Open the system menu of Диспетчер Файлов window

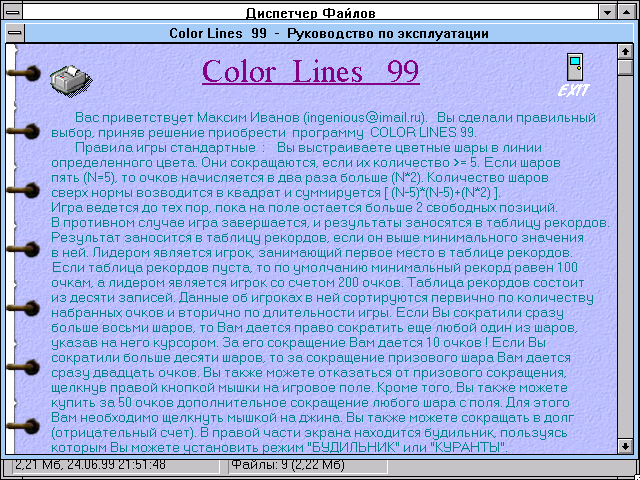click(13, 13)
